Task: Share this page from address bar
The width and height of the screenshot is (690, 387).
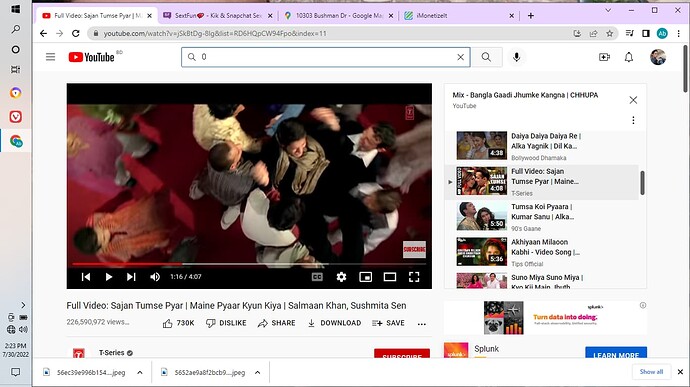Action: tap(593, 33)
